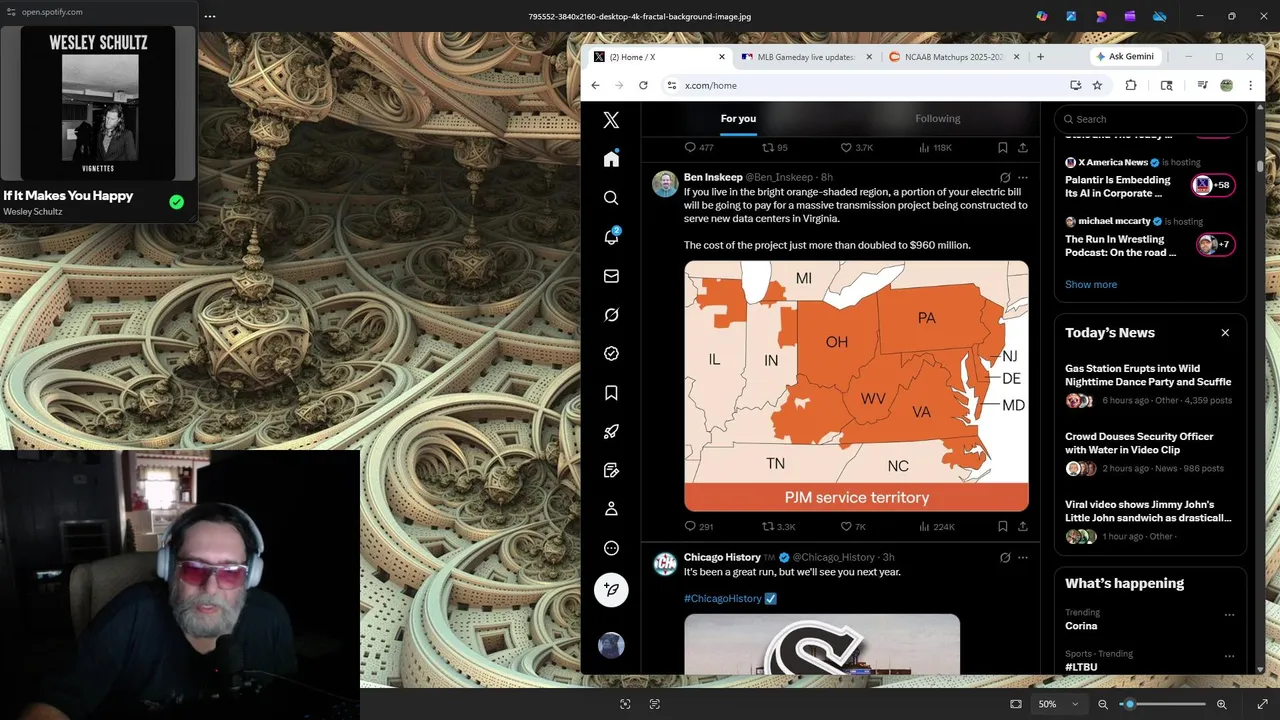Bookmark Ben Inskeep's post
1280x720 pixels.
point(1002,526)
